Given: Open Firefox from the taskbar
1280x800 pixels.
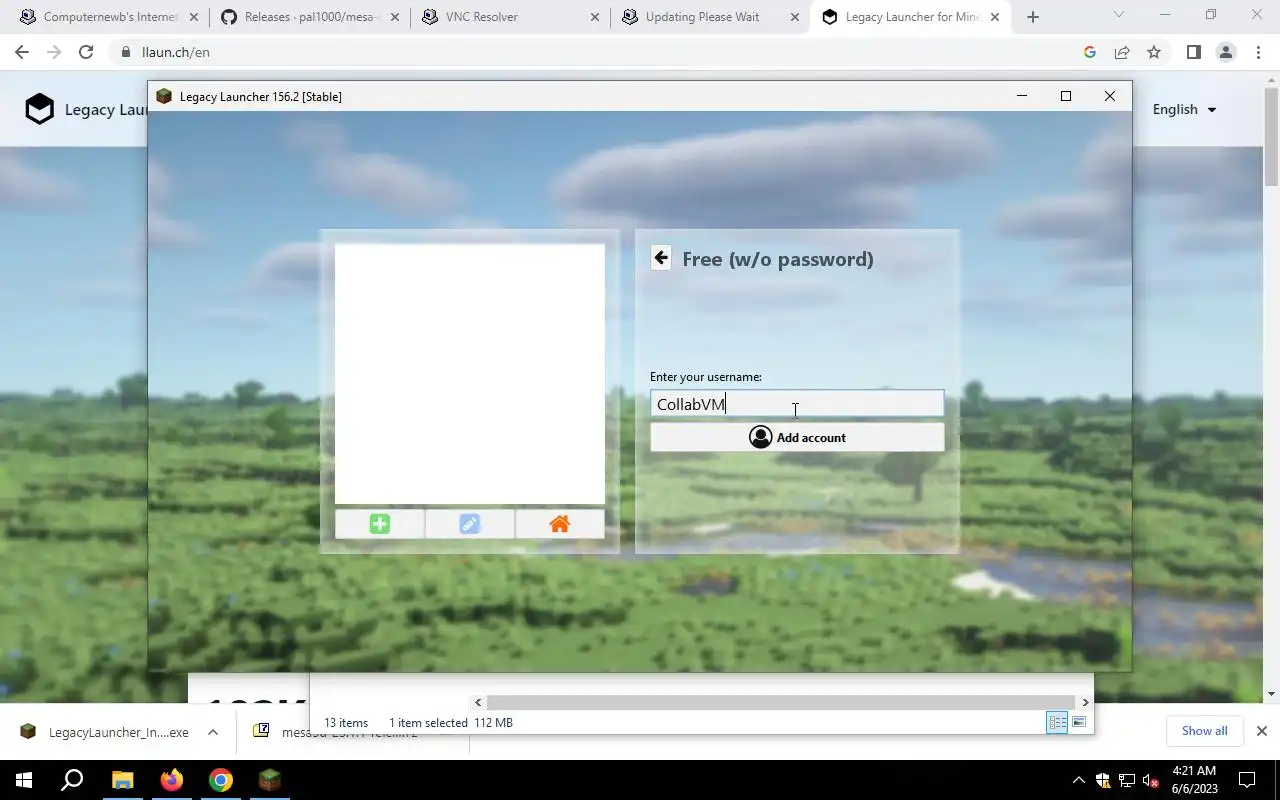Looking at the screenshot, I should (x=172, y=780).
